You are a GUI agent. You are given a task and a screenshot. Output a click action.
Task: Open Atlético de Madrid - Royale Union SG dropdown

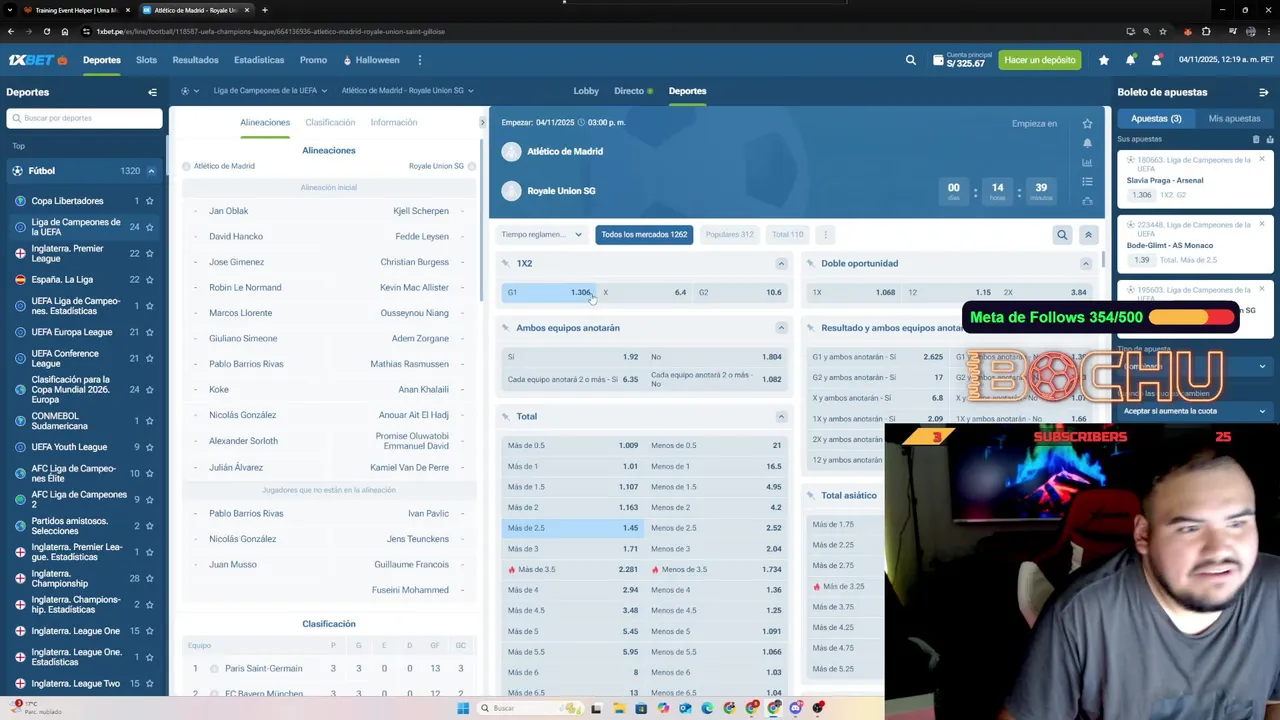pyautogui.click(x=407, y=91)
